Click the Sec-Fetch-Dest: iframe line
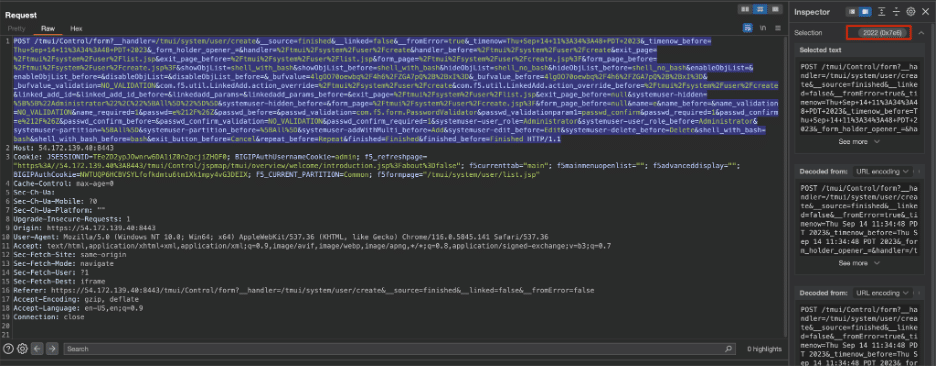The width and height of the screenshot is (936, 366). (59, 281)
